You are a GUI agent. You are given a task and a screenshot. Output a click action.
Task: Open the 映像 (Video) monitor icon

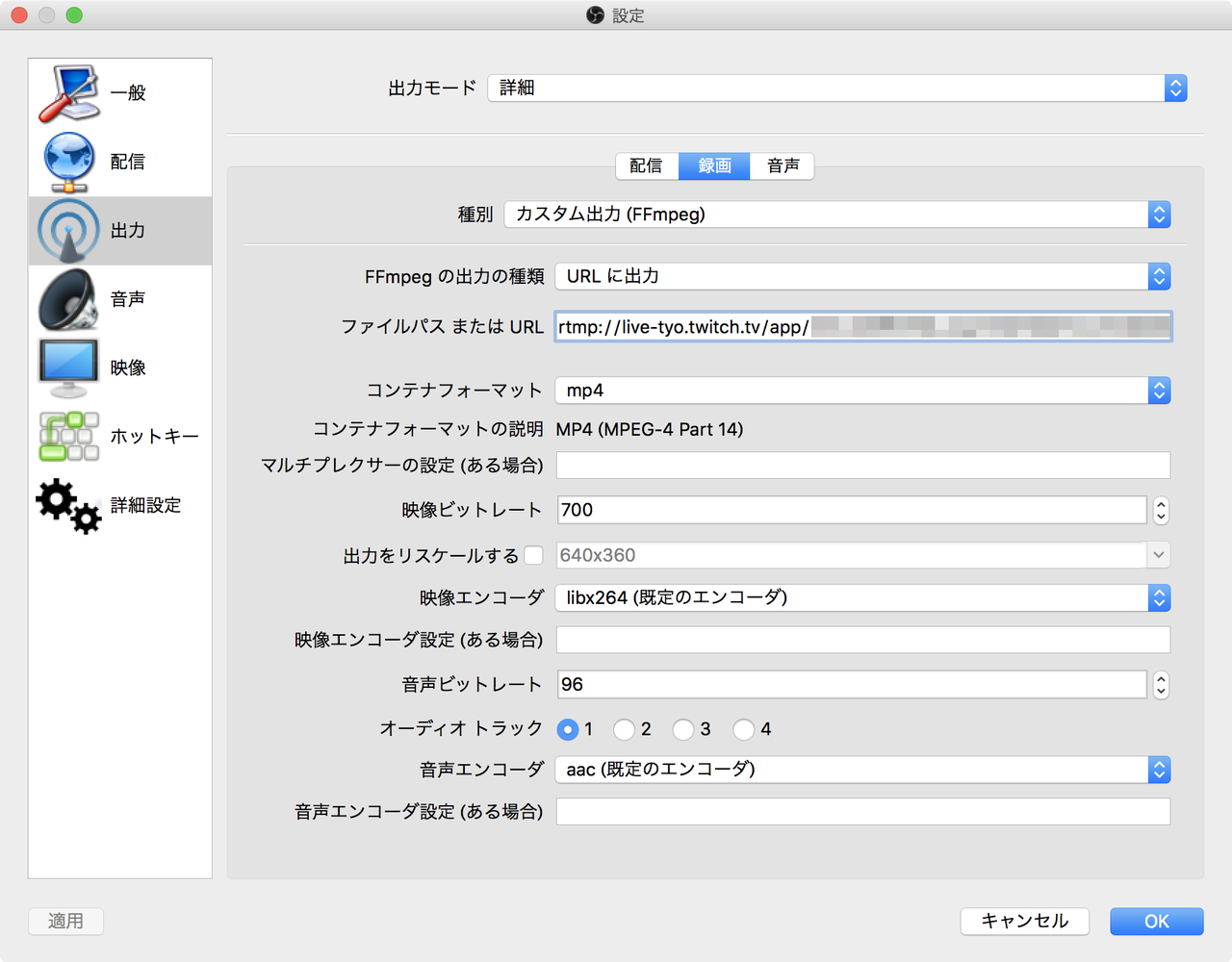(68, 367)
